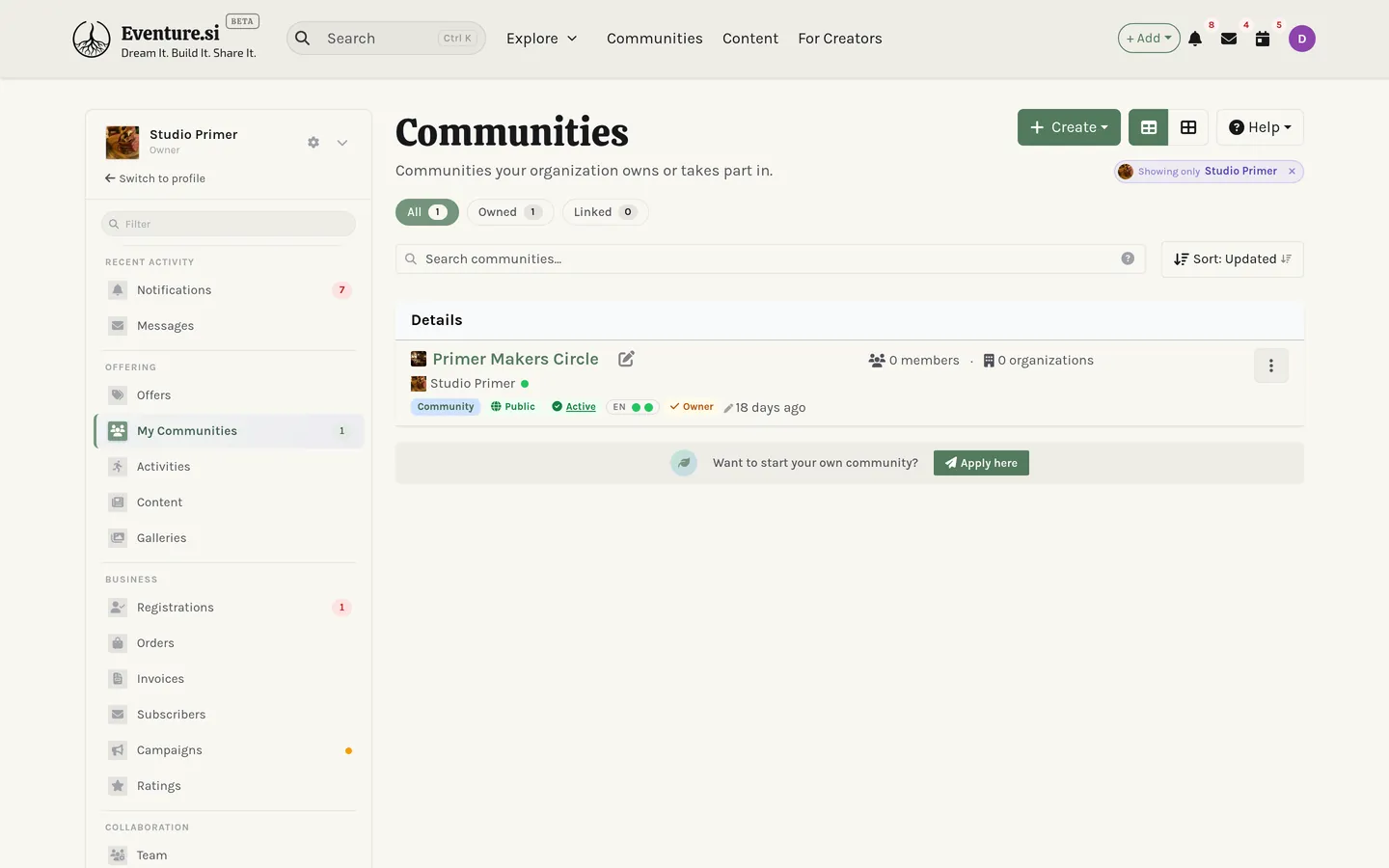This screenshot has height=868, width=1389.
Task: Open Registrations in the sidebar
Action: point(229,608)
